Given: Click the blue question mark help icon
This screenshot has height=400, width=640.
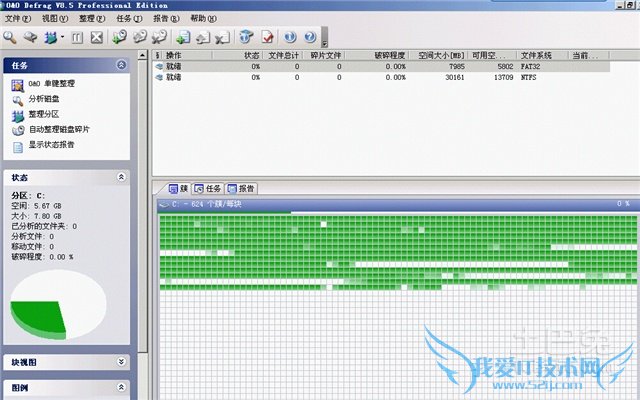Looking at the screenshot, I should [x=310, y=37].
